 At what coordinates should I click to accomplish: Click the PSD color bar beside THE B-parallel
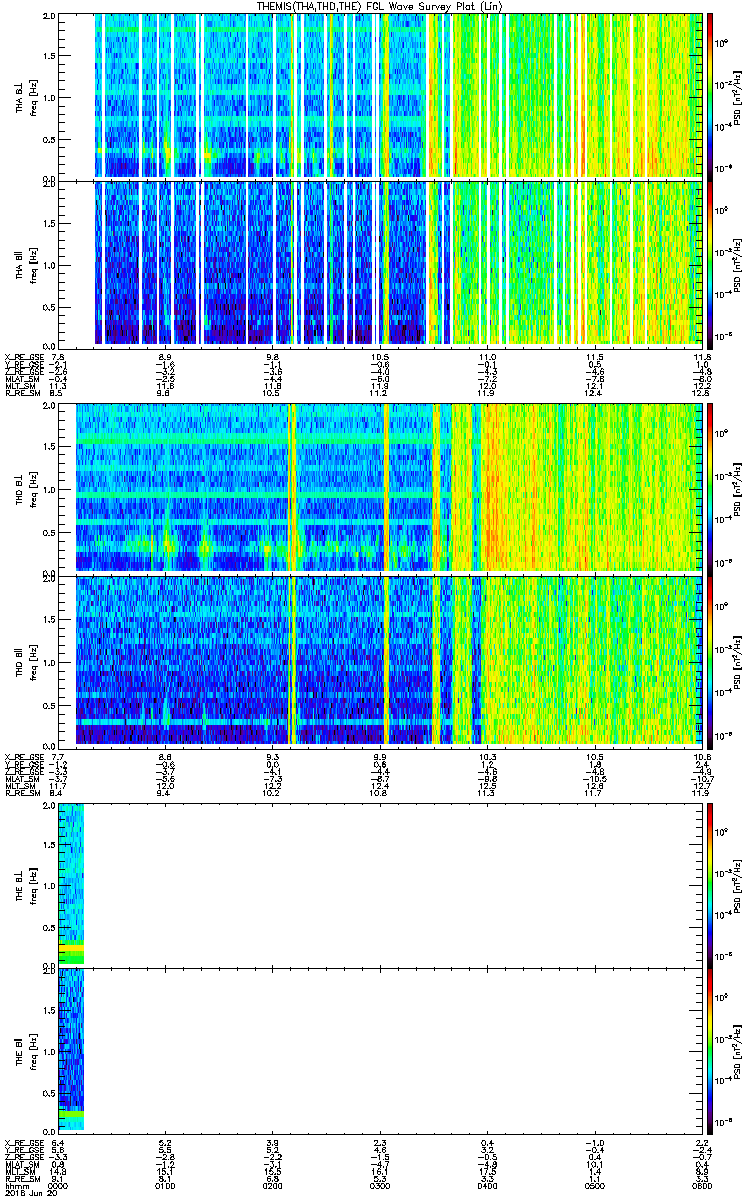point(711,1050)
